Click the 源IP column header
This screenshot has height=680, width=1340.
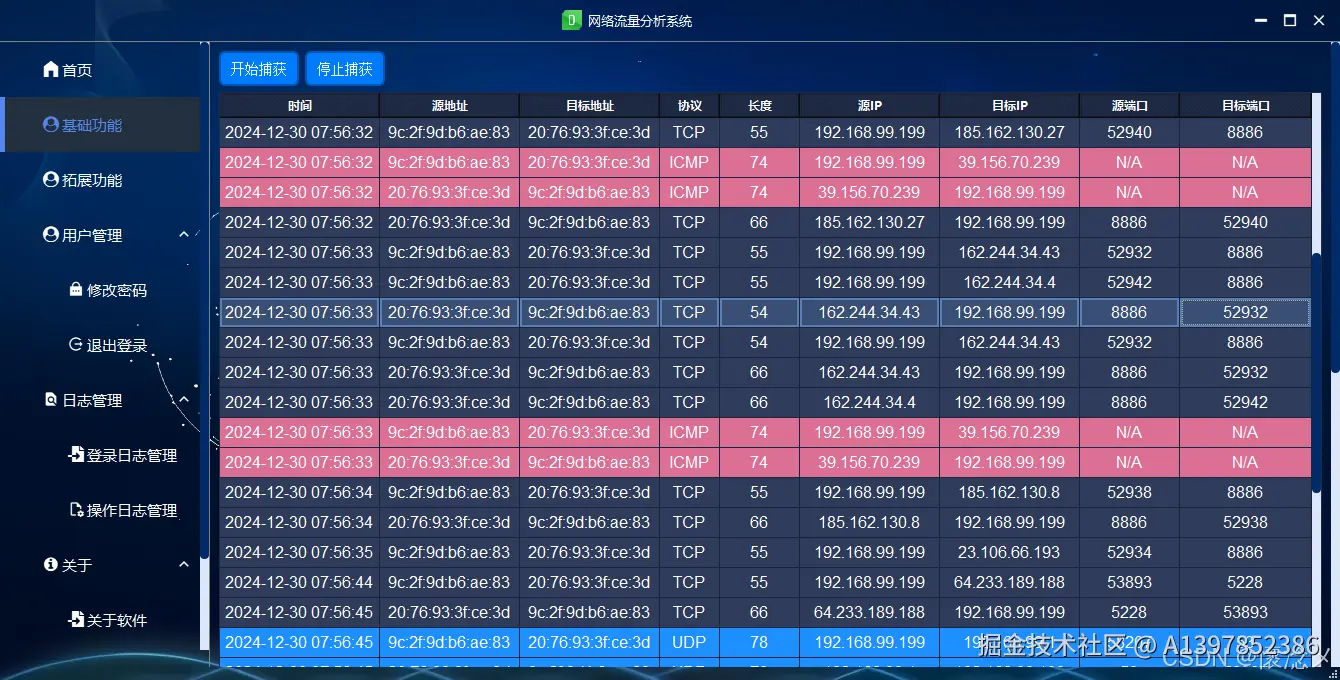pyautogui.click(x=869, y=105)
